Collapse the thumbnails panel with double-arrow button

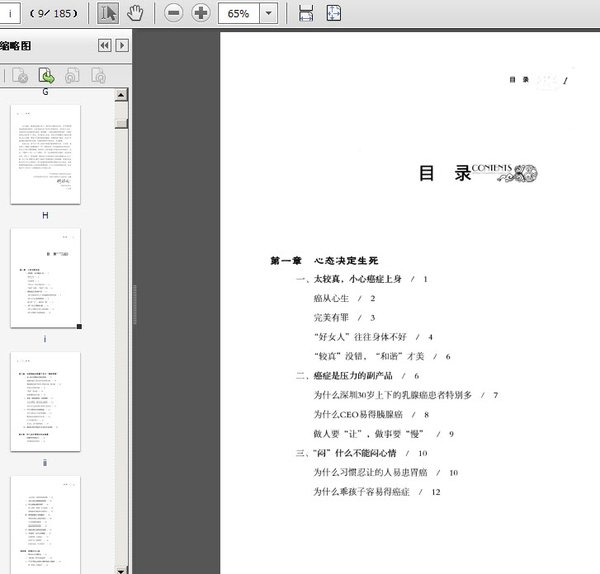104,46
